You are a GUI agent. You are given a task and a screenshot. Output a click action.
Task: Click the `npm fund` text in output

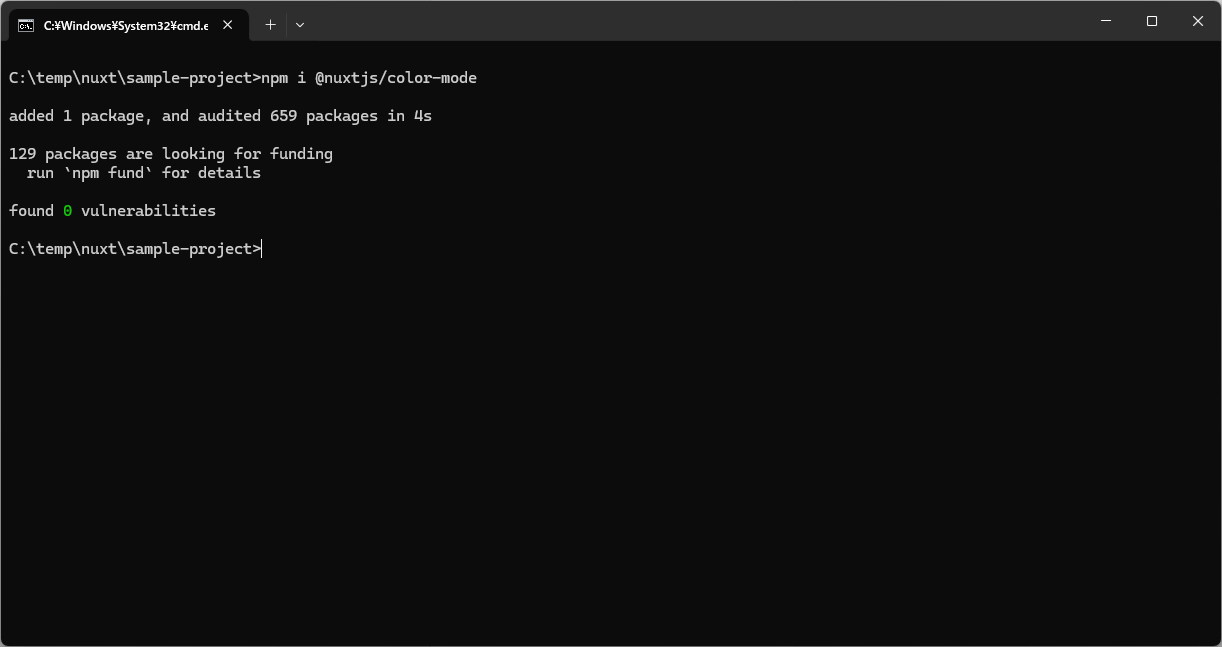pyautogui.click(x=109, y=173)
